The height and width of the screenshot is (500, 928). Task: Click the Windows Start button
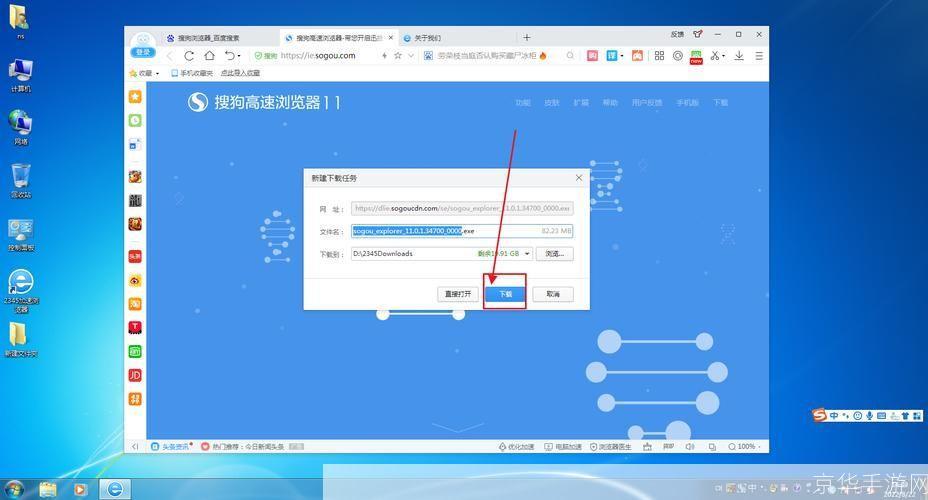[14, 489]
